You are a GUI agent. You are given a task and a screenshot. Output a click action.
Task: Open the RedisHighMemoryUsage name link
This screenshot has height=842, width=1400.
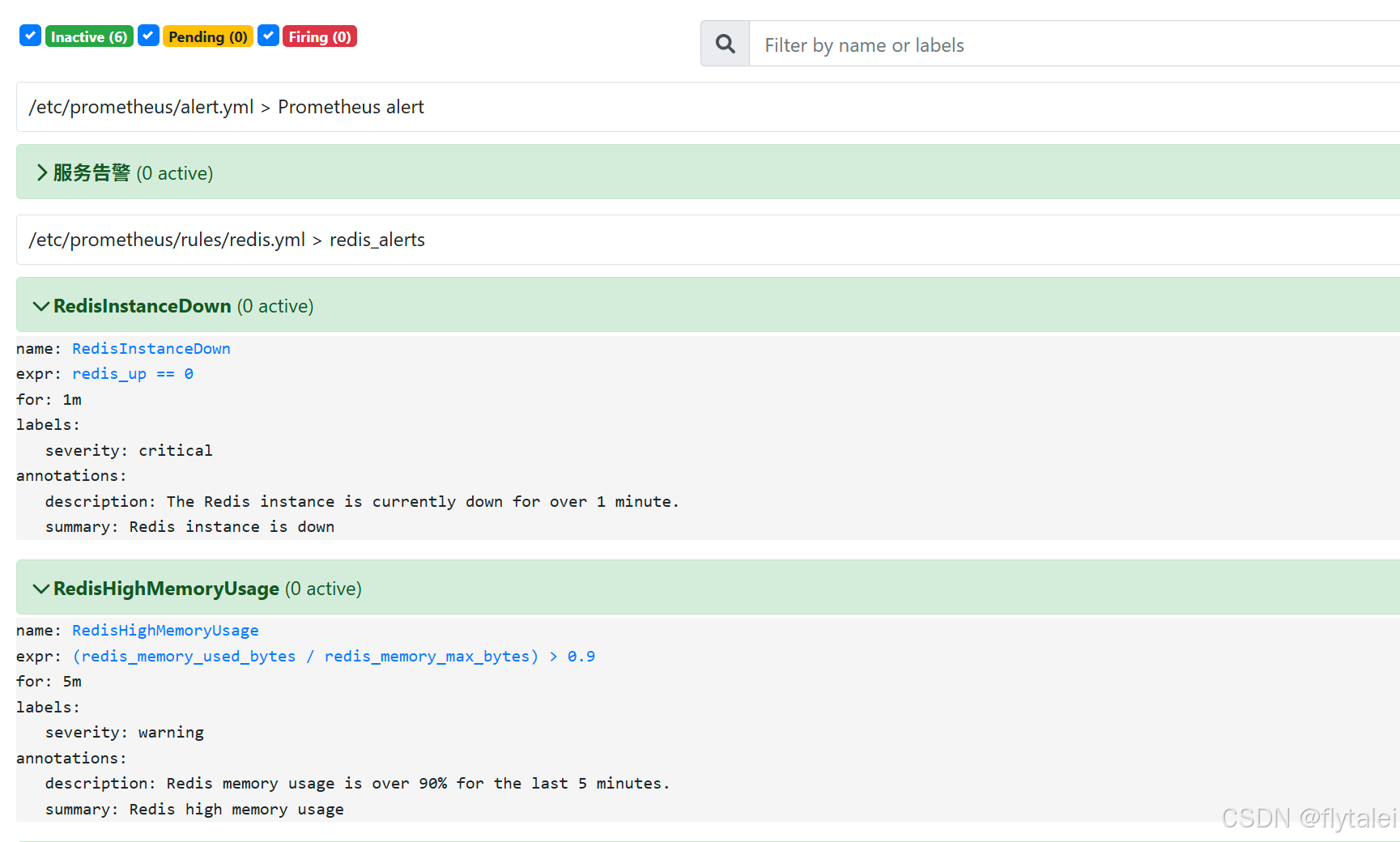pos(165,630)
